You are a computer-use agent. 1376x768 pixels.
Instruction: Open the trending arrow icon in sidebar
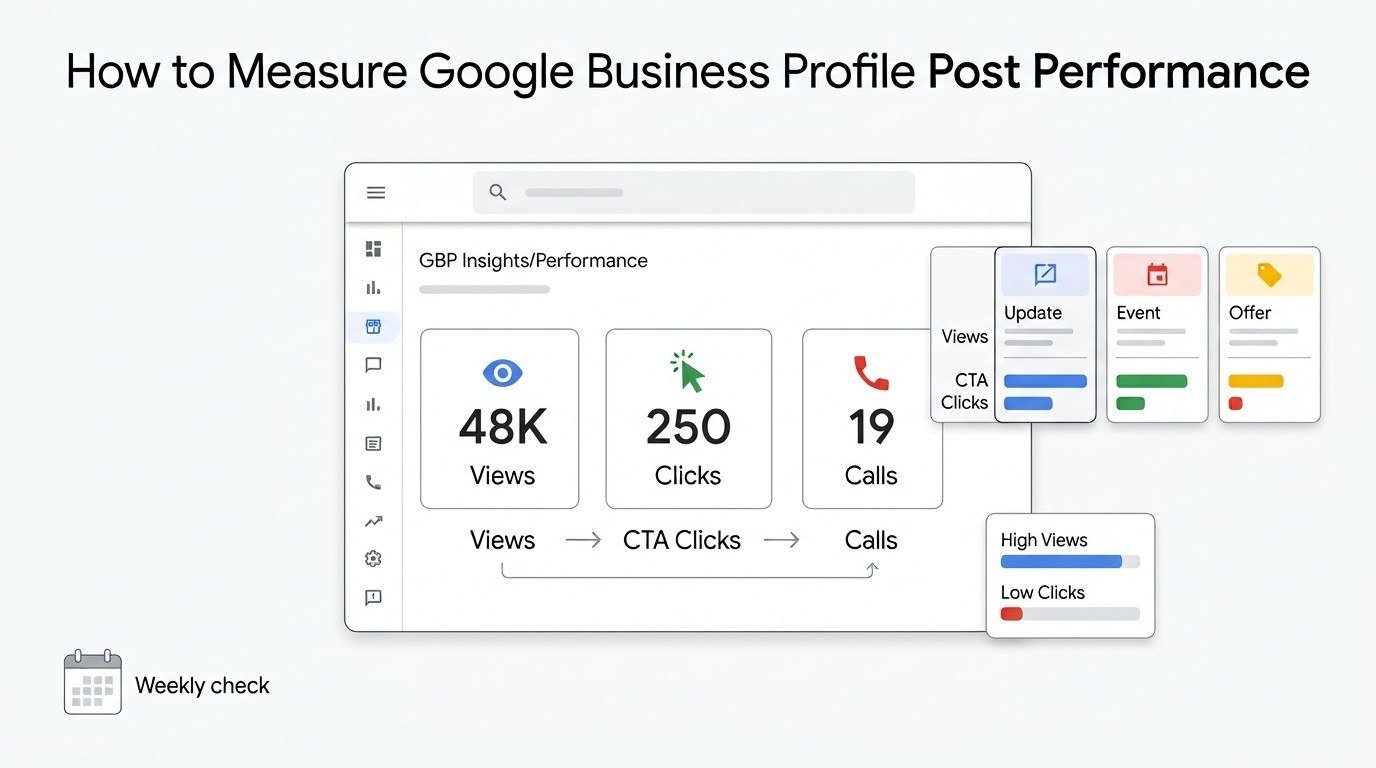[x=374, y=521]
